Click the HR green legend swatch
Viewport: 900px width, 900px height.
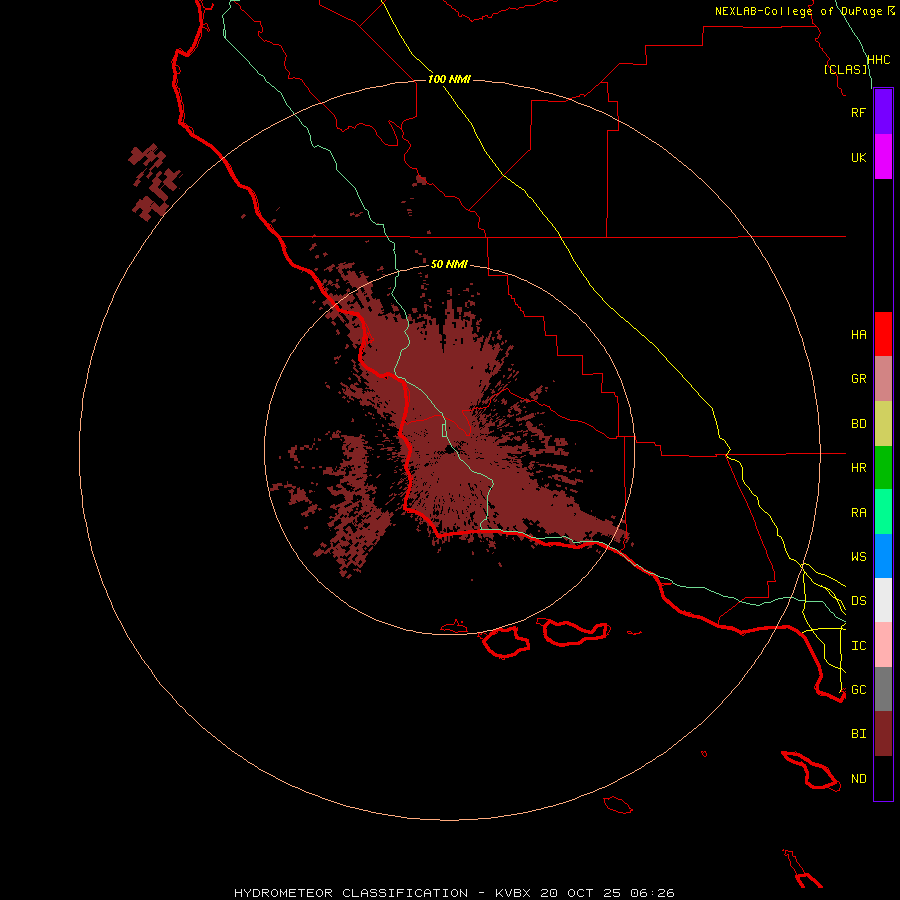pyautogui.click(x=883, y=468)
